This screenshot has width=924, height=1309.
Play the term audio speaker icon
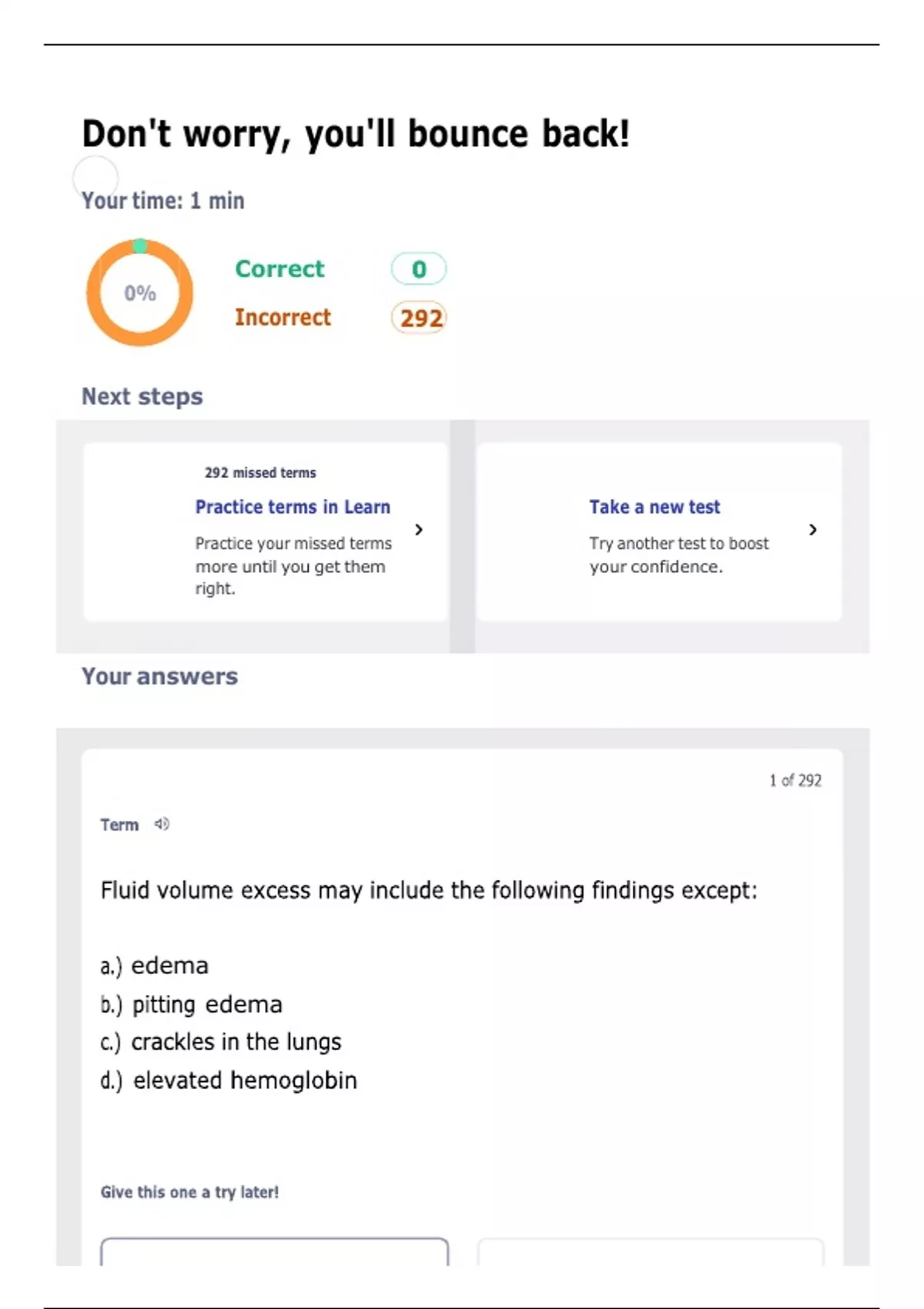tap(161, 824)
